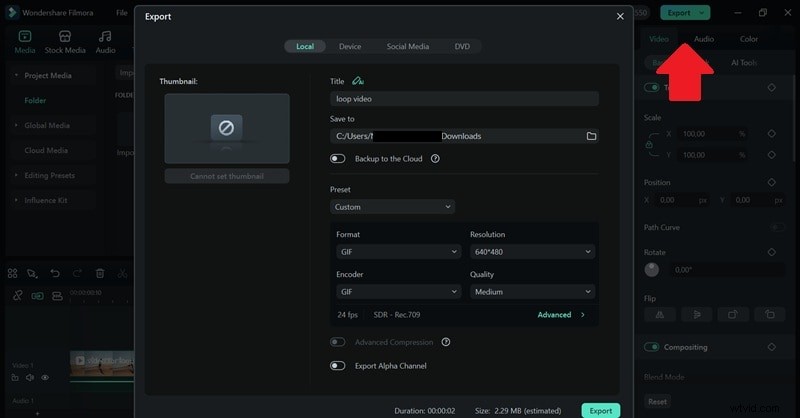
Task: Mute the Video 1 track audio
Action: tap(30, 378)
